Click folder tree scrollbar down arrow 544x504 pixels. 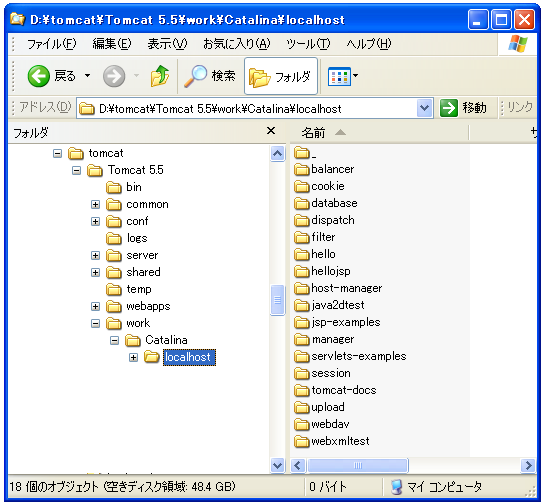click(x=277, y=465)
